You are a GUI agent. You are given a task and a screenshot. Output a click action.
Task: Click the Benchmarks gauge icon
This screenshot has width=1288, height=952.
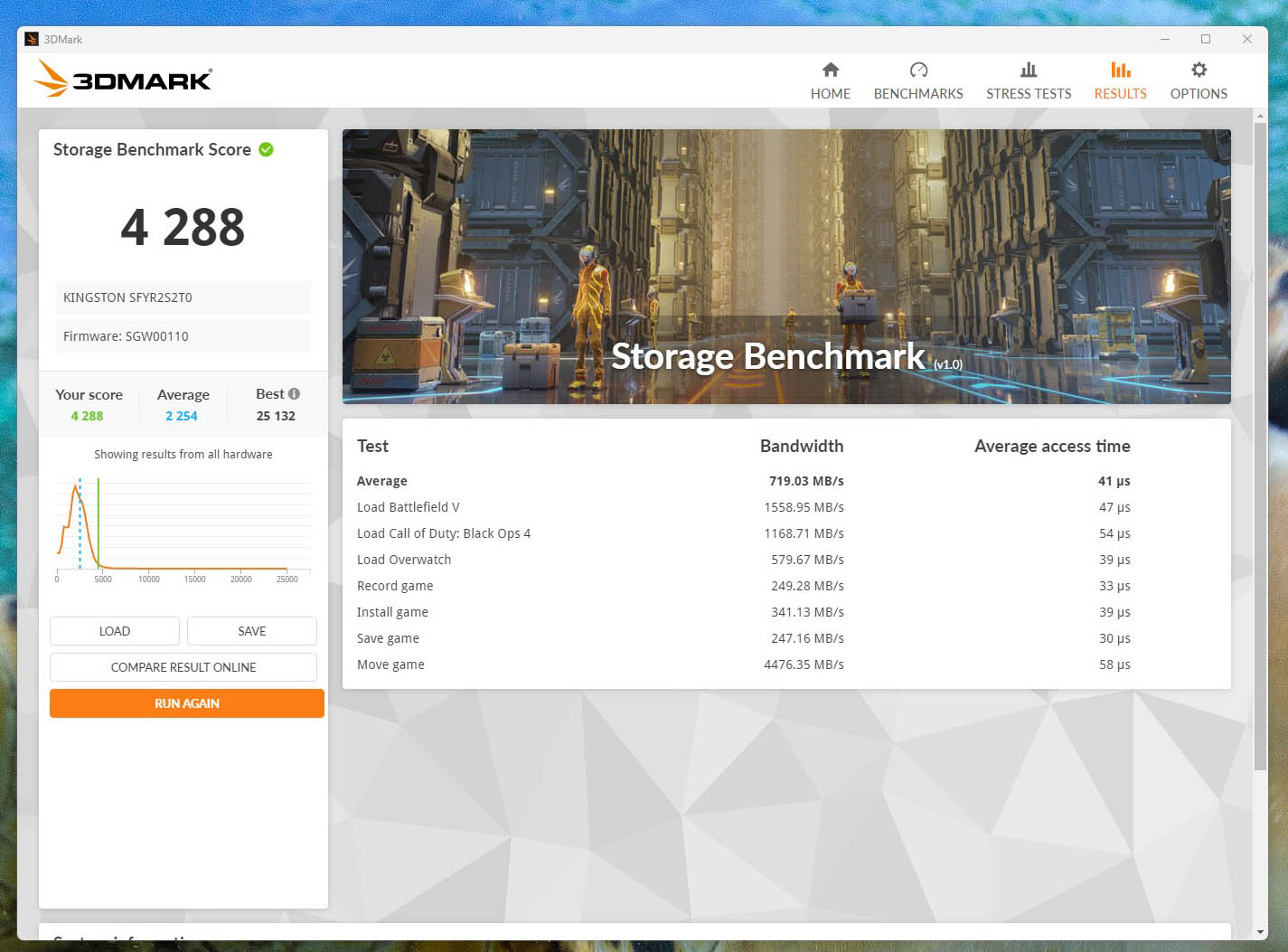coord(918,70)
